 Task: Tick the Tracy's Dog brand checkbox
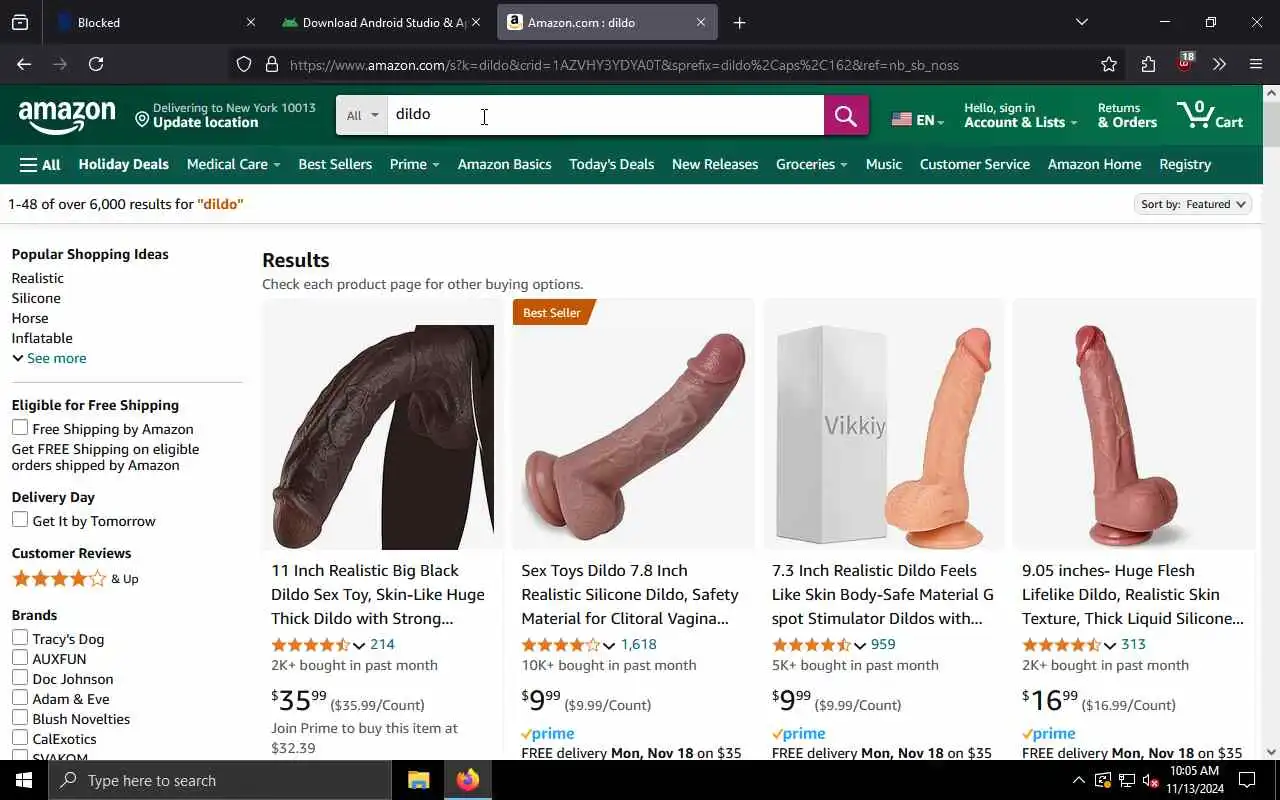point(20,638)
